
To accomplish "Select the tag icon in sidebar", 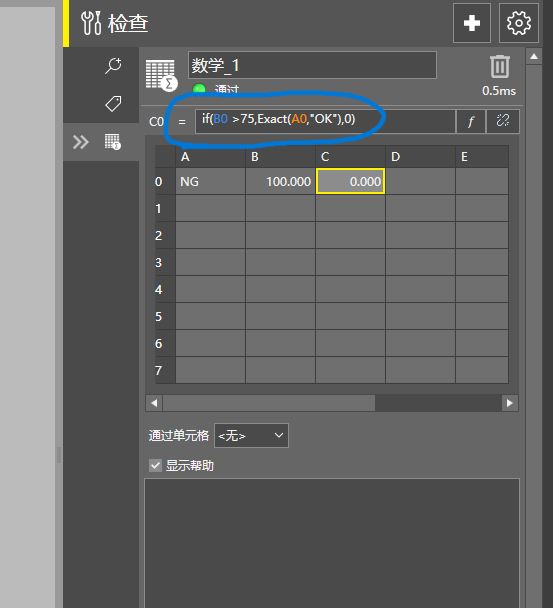I will pos(113,104).
